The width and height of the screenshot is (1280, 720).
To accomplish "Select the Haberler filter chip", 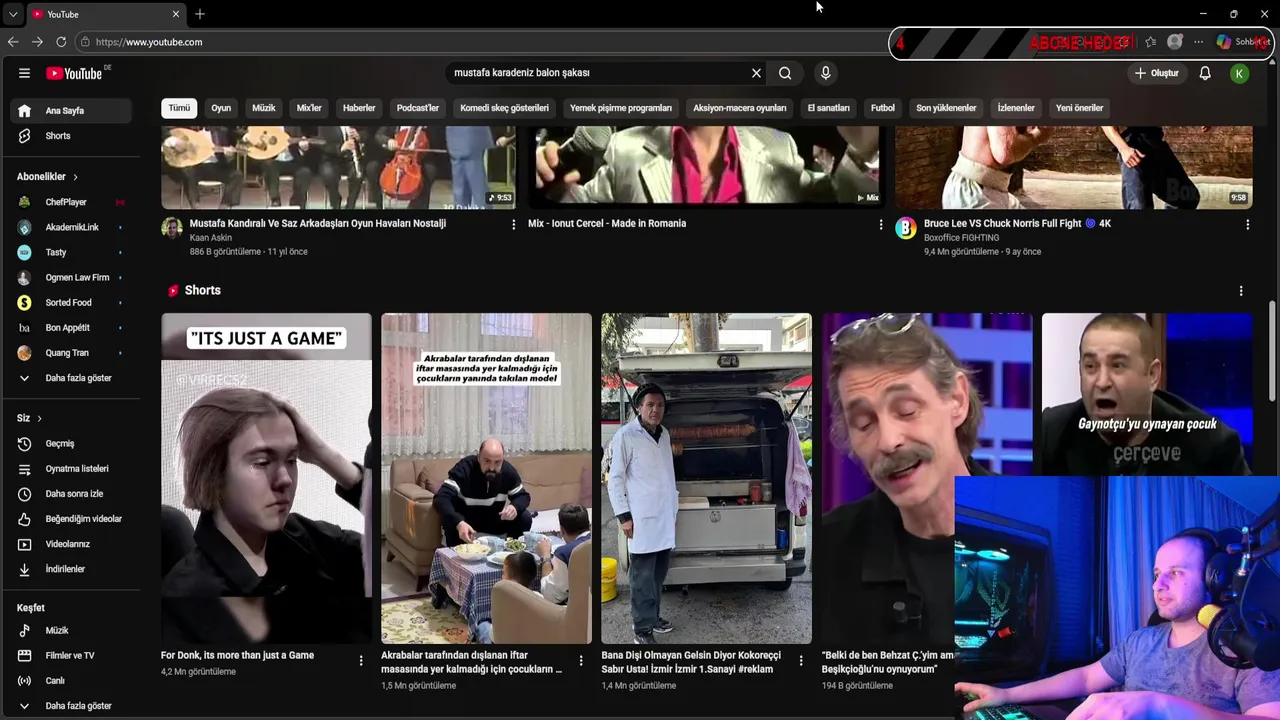I will coord(359,108).
